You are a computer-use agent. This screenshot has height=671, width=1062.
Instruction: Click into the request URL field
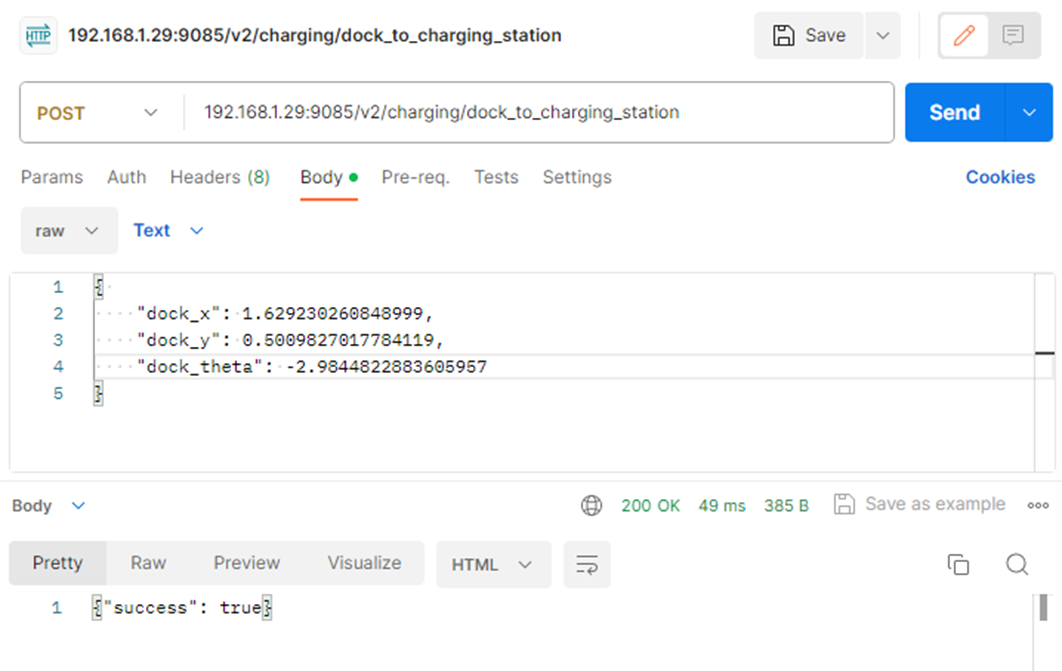click(540, 113)
